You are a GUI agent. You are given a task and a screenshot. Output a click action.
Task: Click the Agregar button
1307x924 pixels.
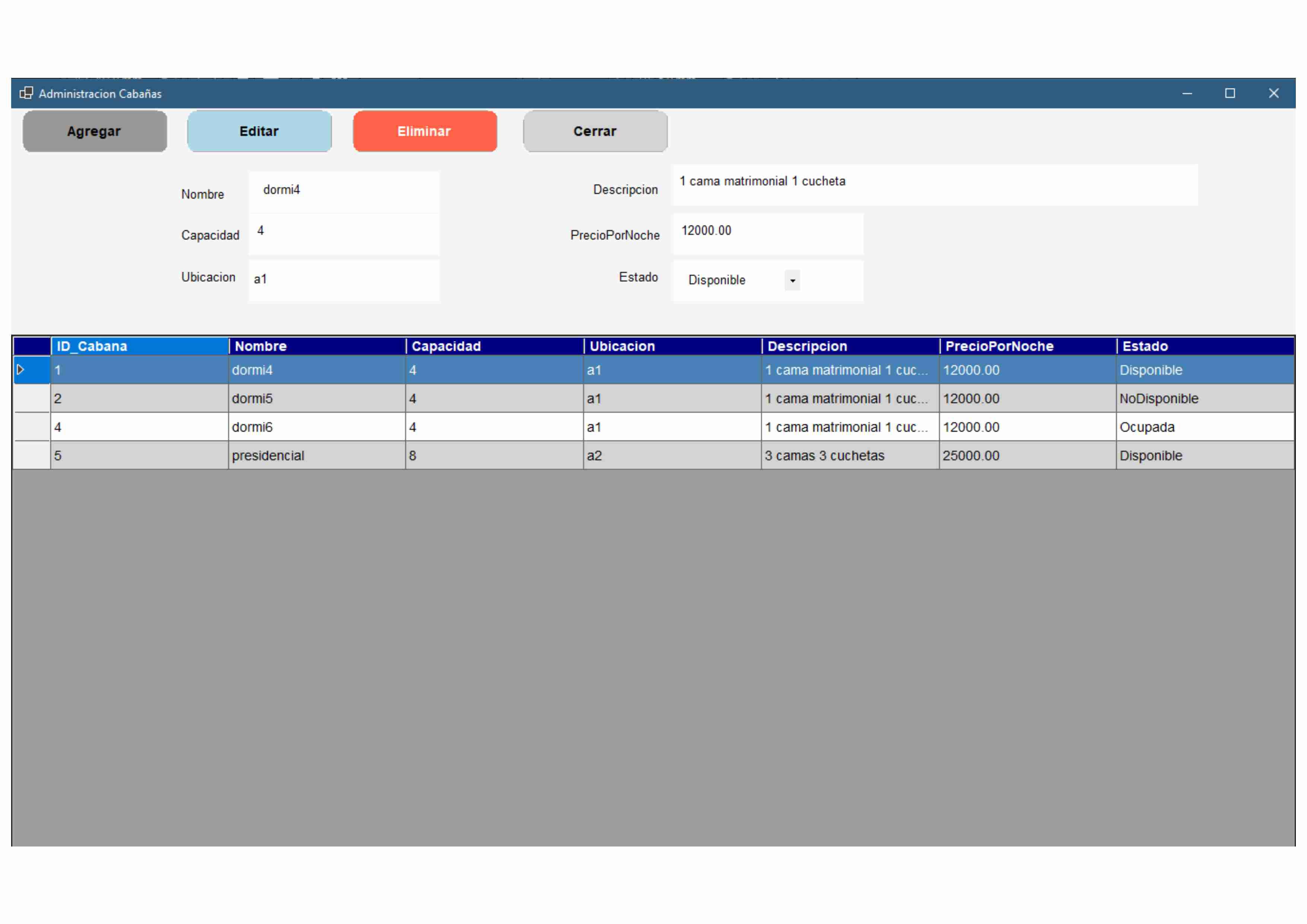95,132
